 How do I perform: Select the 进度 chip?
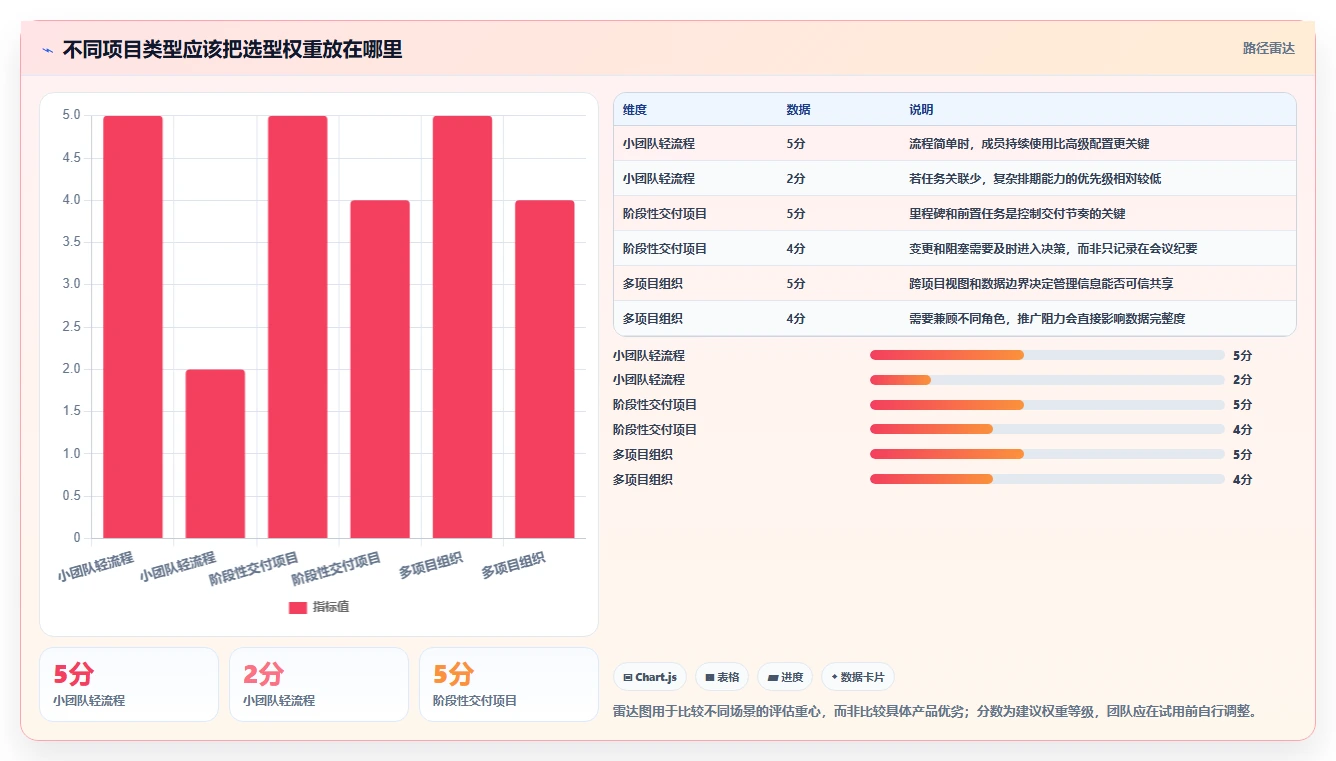coord(785,677)
